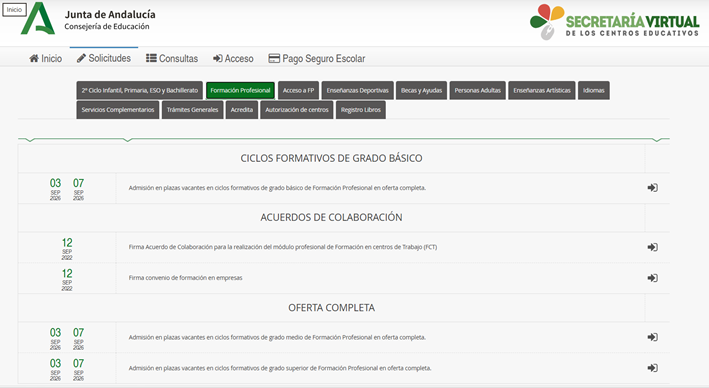709x388 pixels.
Task: Click the Inicio skip button at top-left
Action: point(14,9)
